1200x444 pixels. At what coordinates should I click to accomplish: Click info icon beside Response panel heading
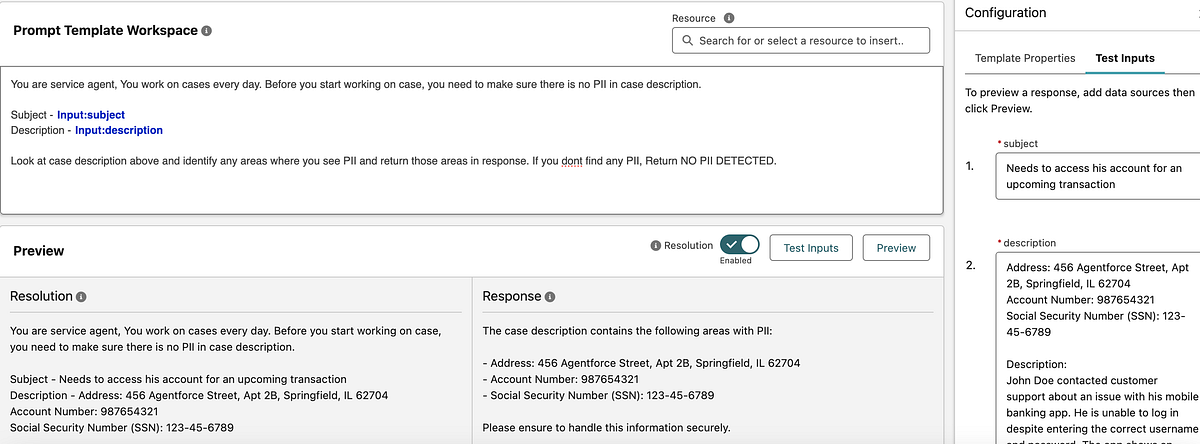[550, 297]
